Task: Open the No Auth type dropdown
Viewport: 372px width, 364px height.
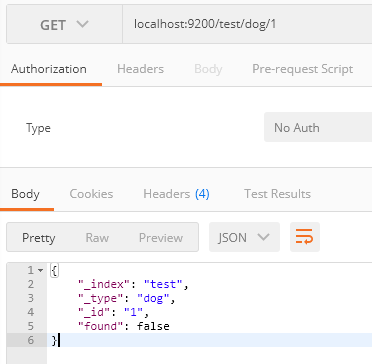Action: click(x=318, y=127)
